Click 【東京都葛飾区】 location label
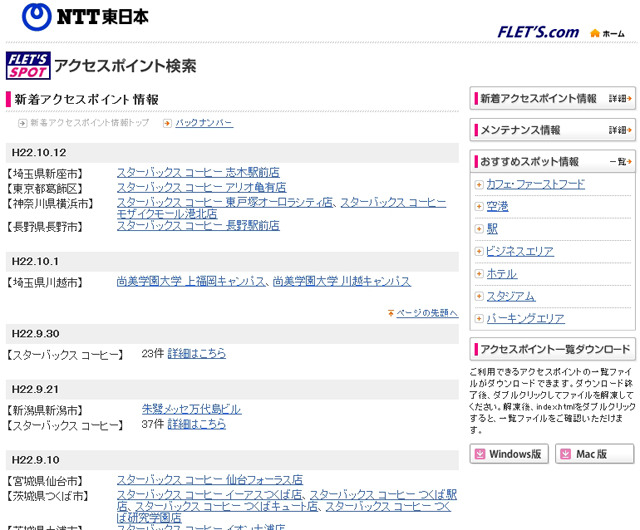 (x=45, y=189)
